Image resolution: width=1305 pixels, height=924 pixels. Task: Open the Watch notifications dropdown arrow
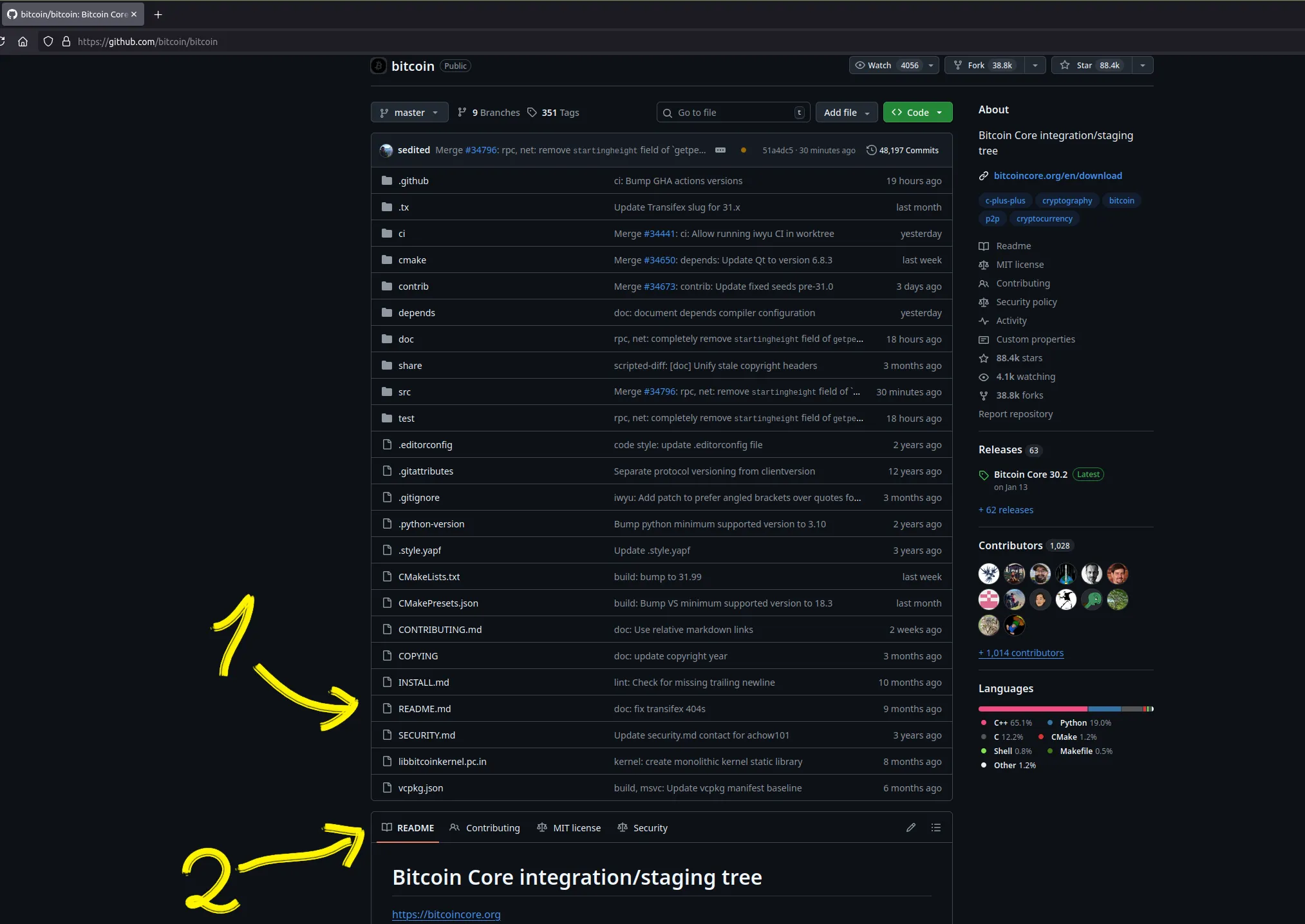click(931, 65)
